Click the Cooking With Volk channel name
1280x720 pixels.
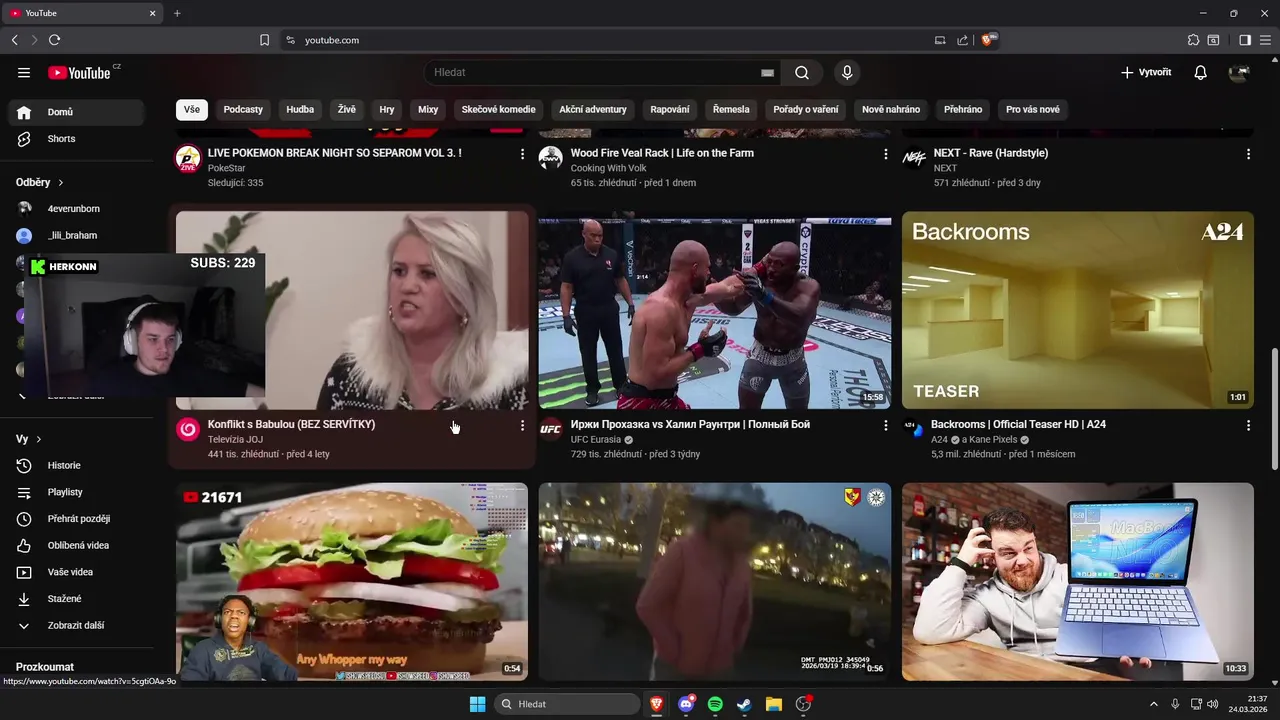(x=609, y=168)
